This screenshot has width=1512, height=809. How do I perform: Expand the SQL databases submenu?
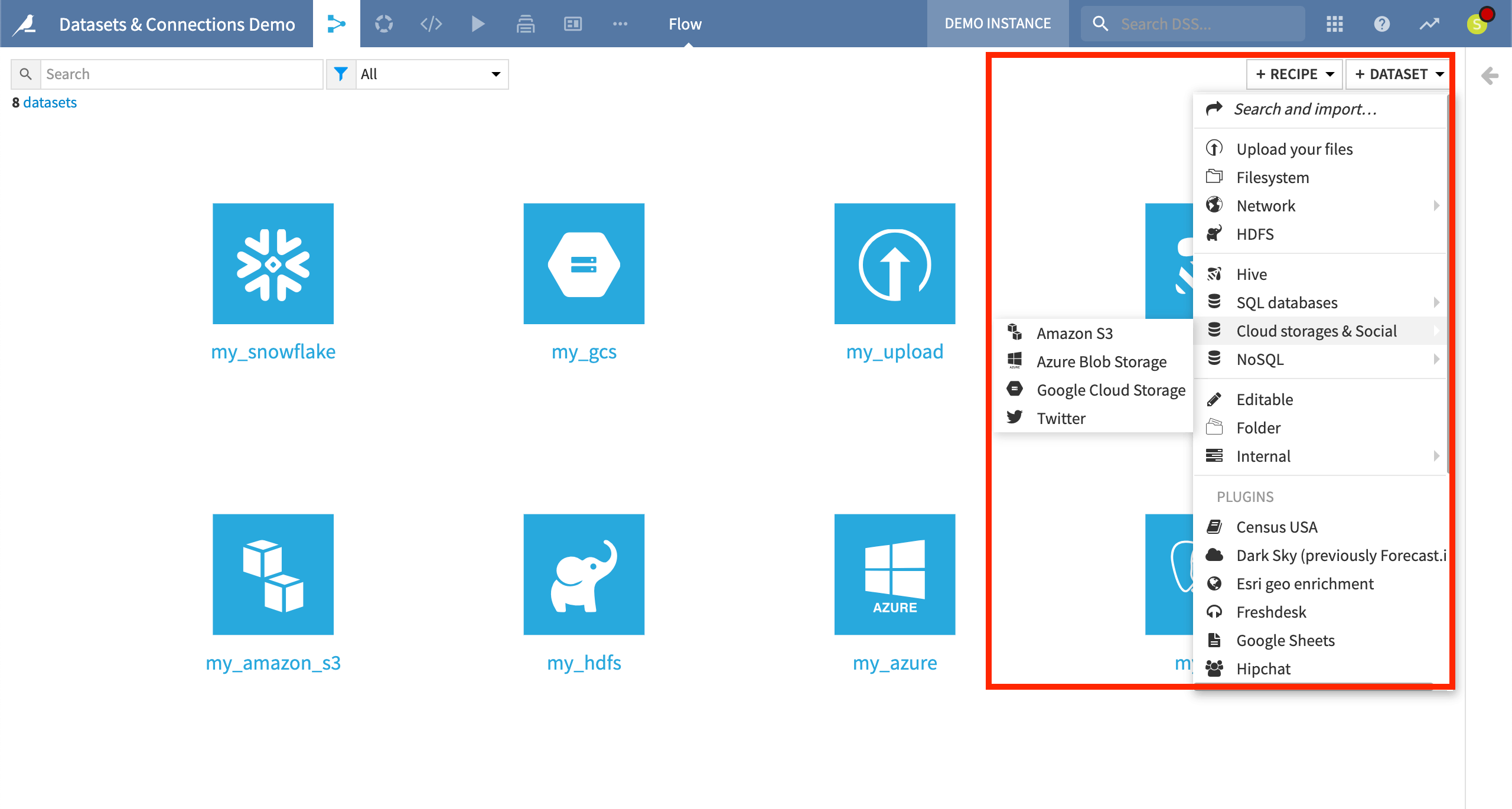pyautogui.click(x=1286, y=302)
